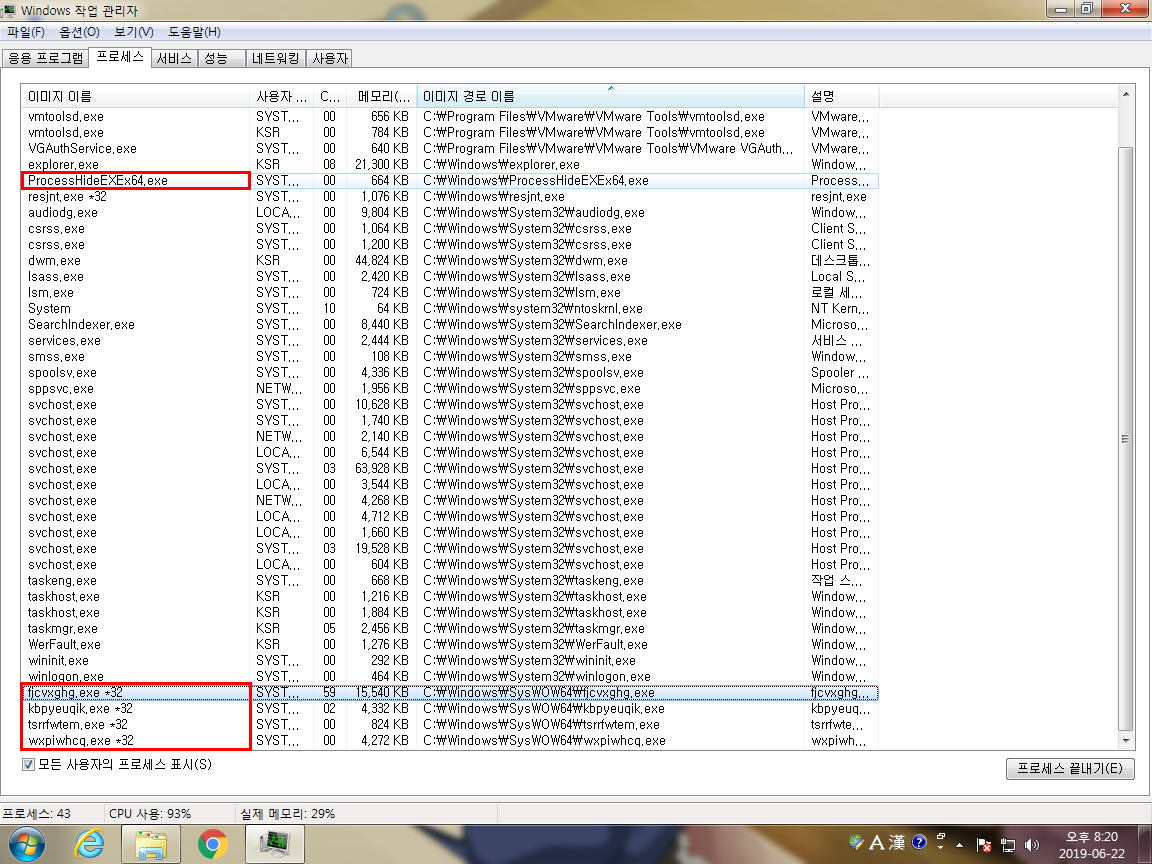Launch Google Chrome from taskbar
Viewport: 1152px width, 864px height.
(212, 844)
